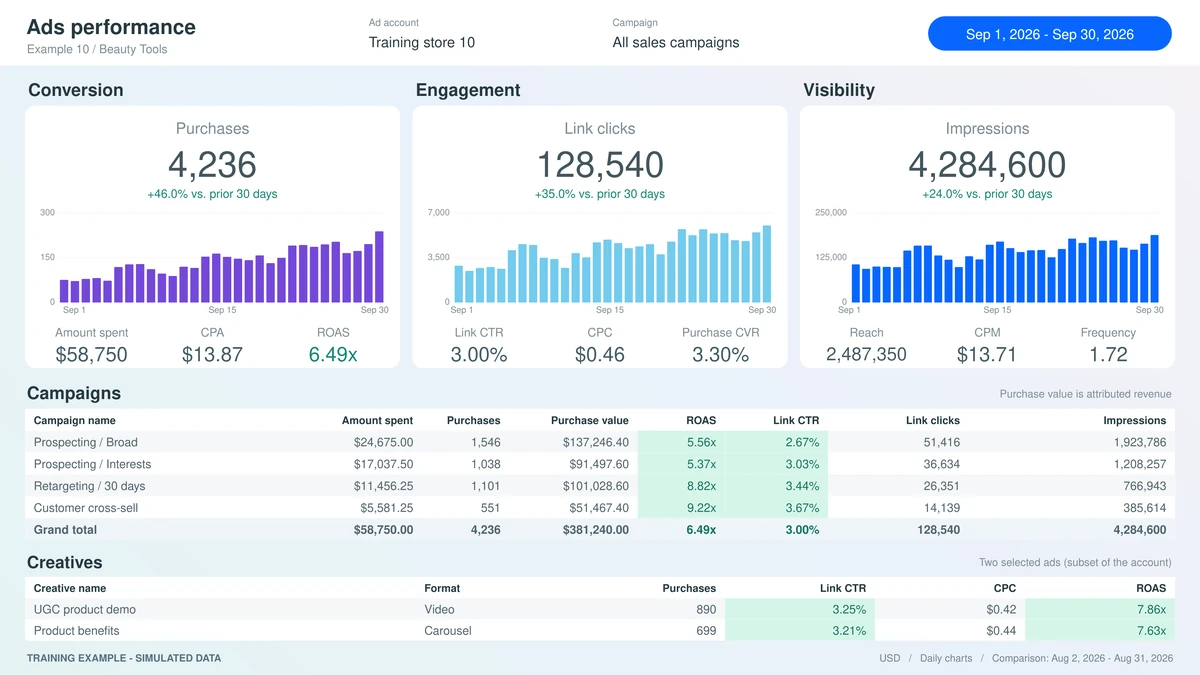This screenshot has width=1200, height=675.
Task: Select the Customer cross-sell campaign row
Action: [600, 508]
